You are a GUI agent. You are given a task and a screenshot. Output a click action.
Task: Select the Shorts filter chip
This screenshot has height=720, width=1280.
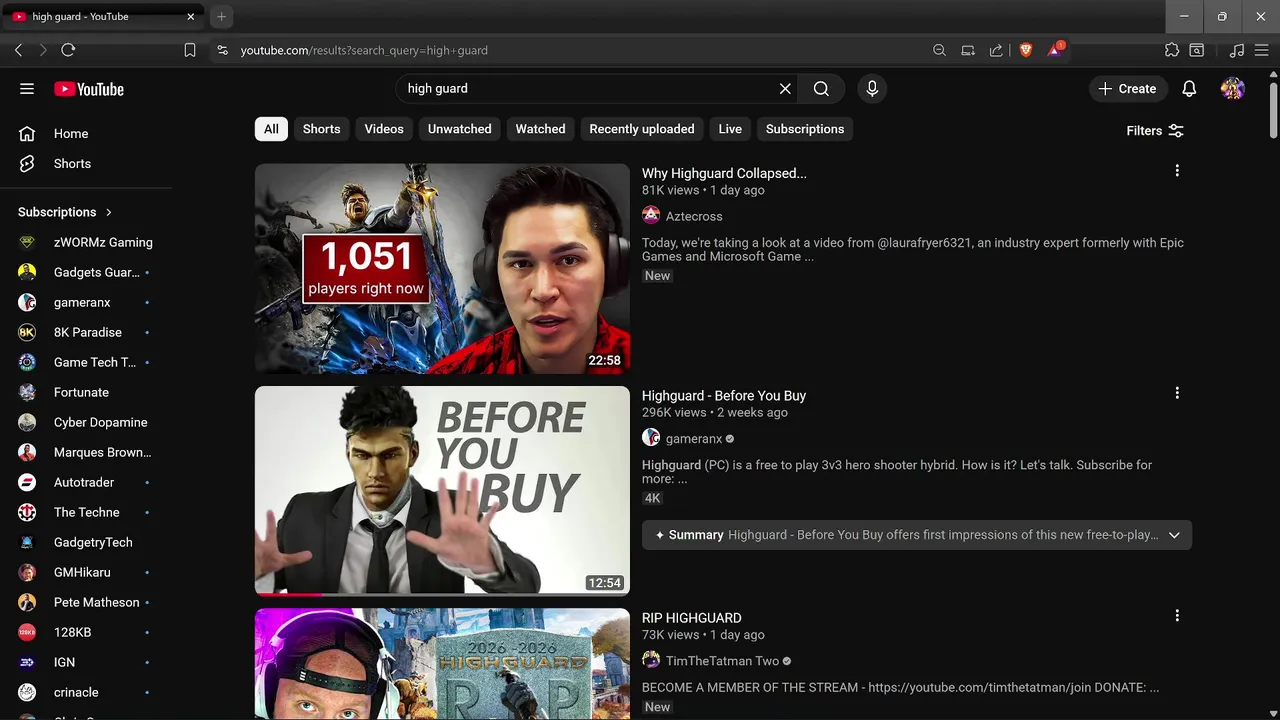coord(322,129)
